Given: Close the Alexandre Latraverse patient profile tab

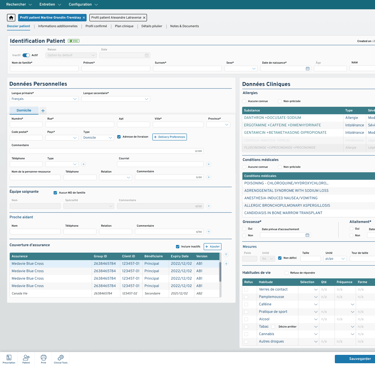Looking at the screenshot, I should tap(144, 18).
